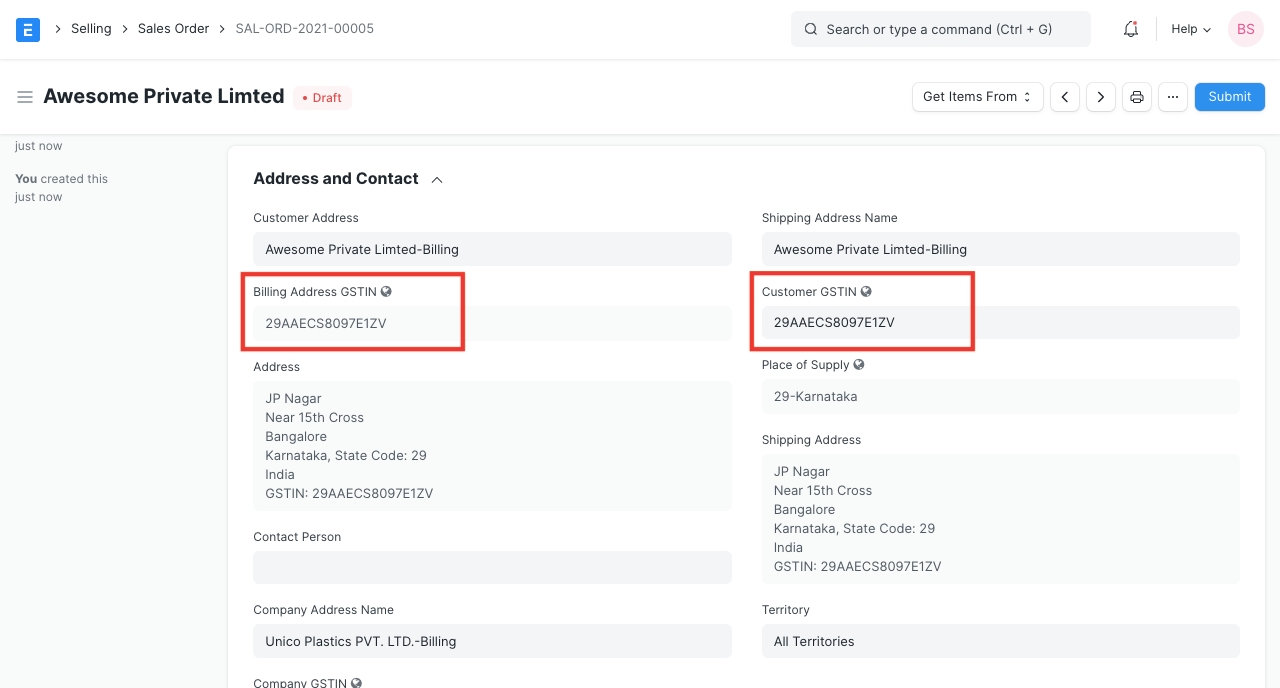Viewport: 1280px width, 688px height.
Task: Click the Contact Person field
Action: pos(492,568)
